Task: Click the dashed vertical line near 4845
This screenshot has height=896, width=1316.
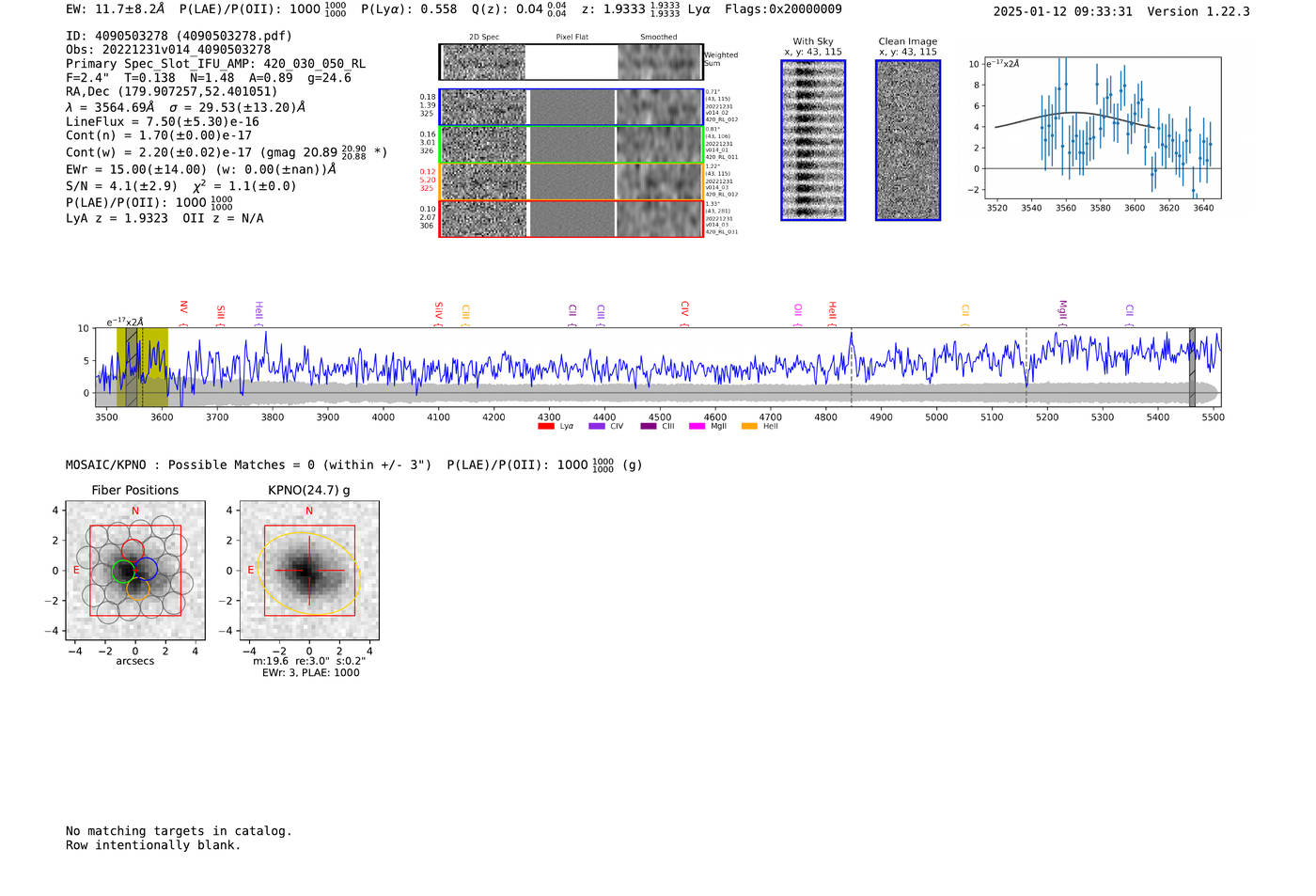Action: tap(852, 367)
